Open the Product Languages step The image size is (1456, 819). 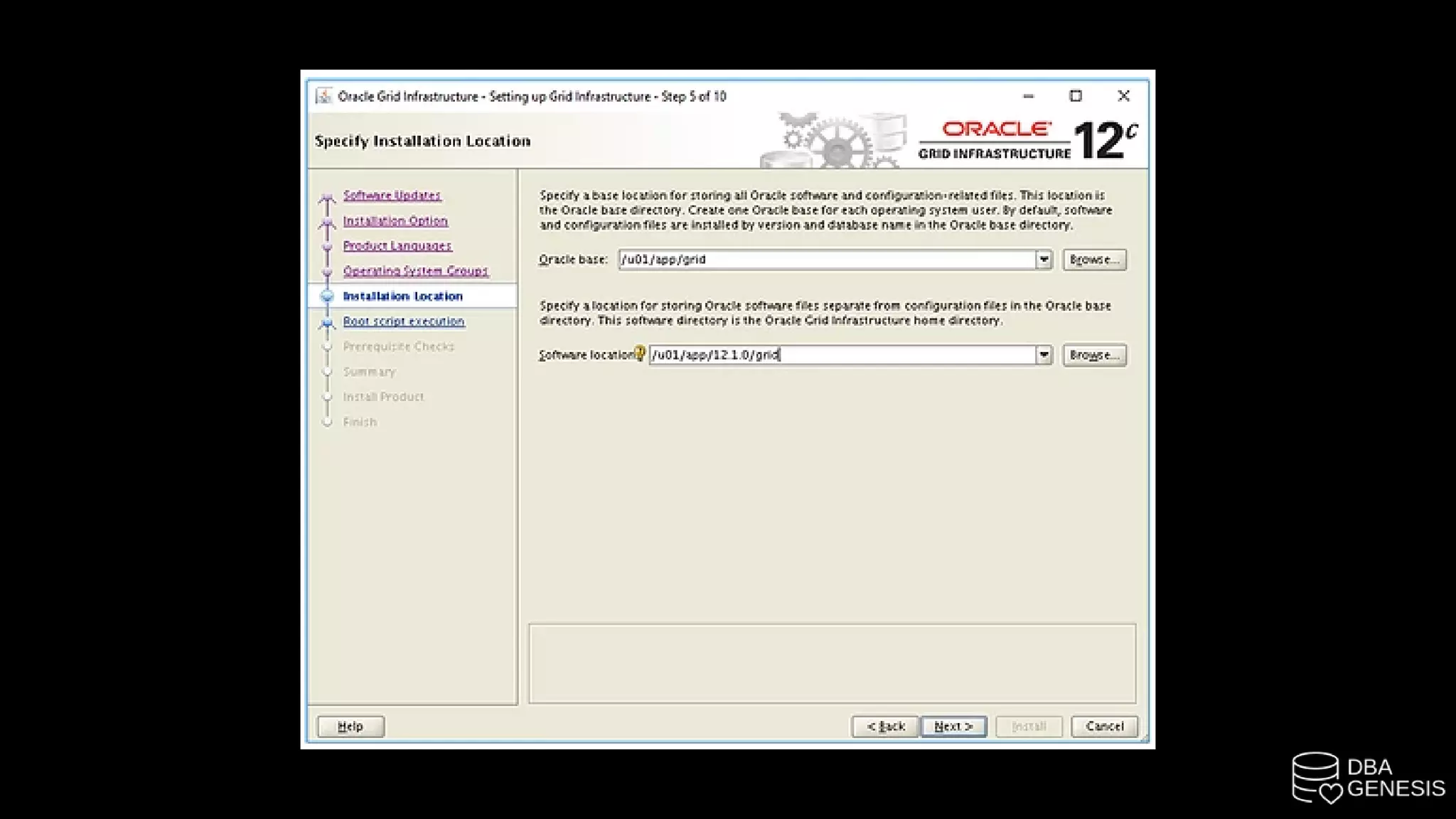(x=397, y=245)
